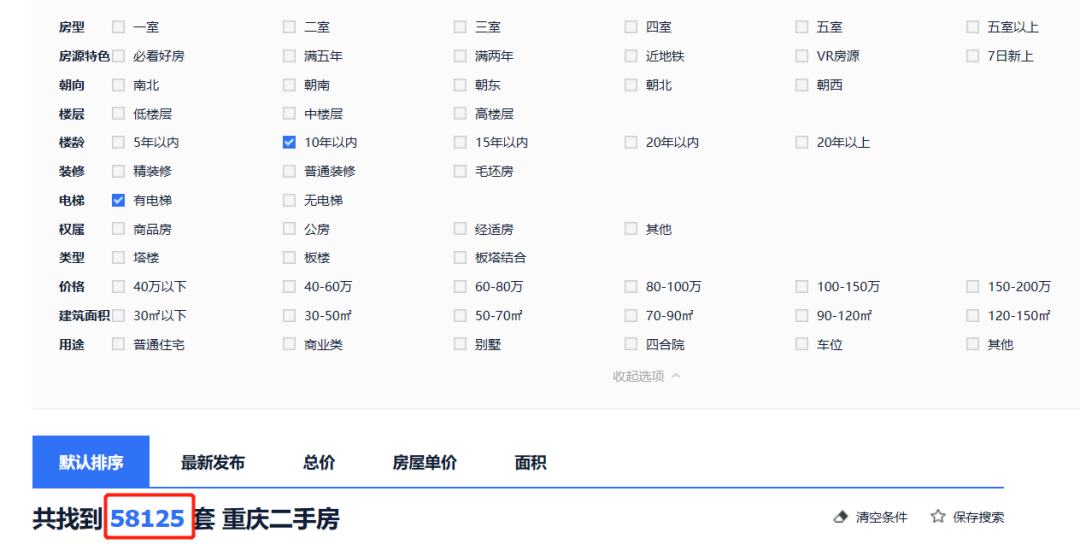This screenshot has height=544, width=1080.
Task: Click the 保存搜索 link
Action: coord(978,517)
